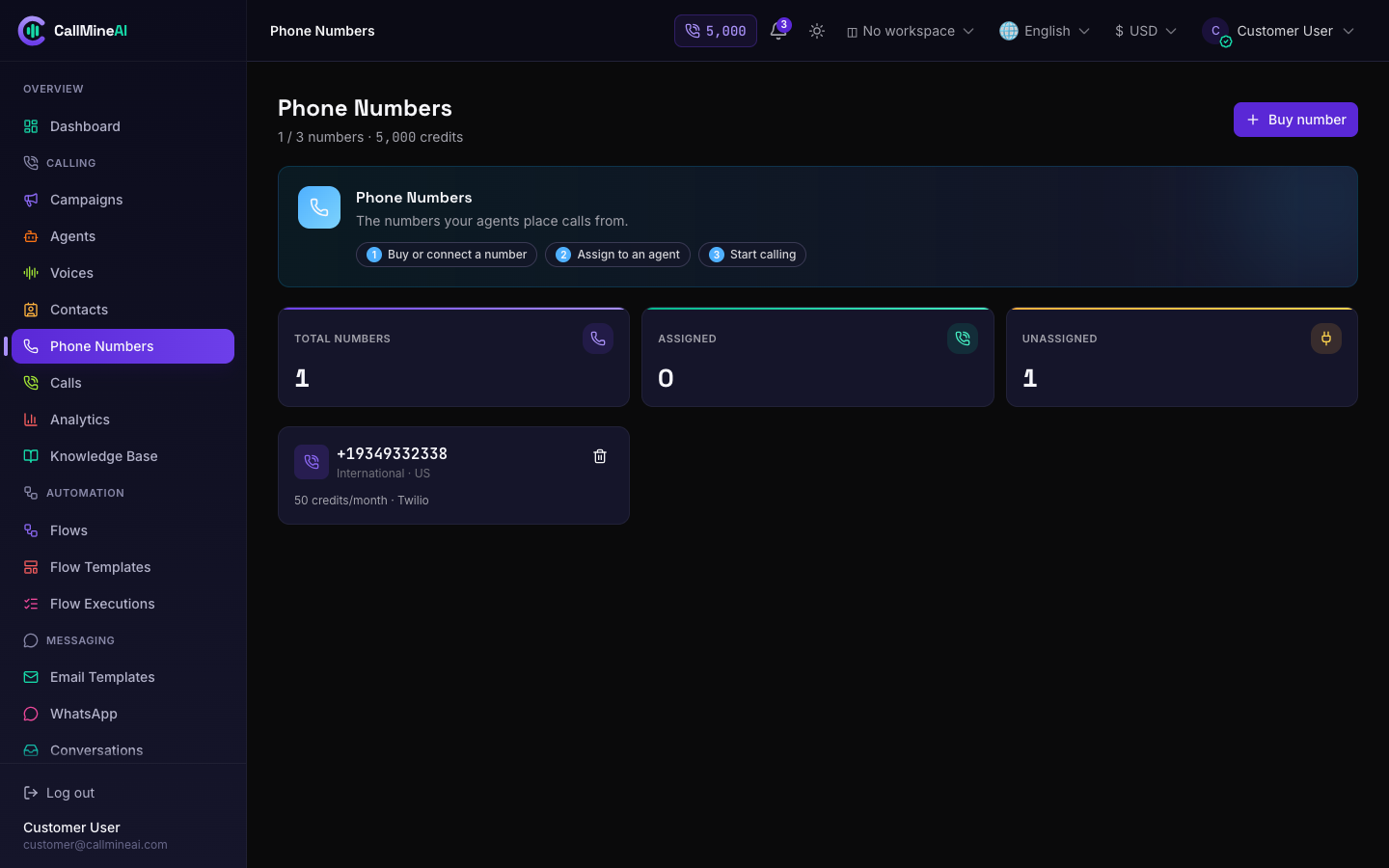Screen dimensions: 1389x868
Task: Go to Analytics
Action: click(123, 420)
